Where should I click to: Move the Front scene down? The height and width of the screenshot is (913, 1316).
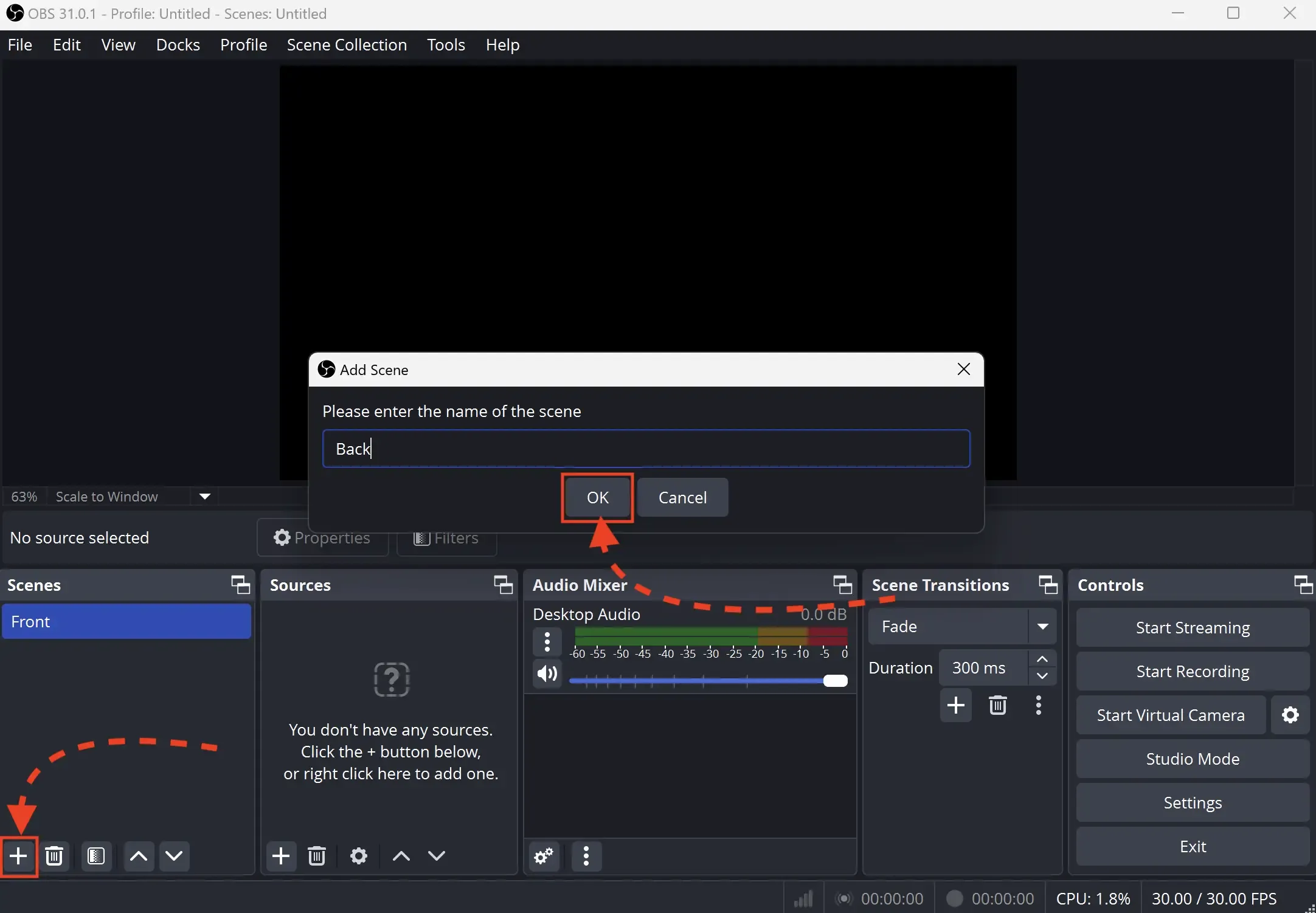(174, 856)
